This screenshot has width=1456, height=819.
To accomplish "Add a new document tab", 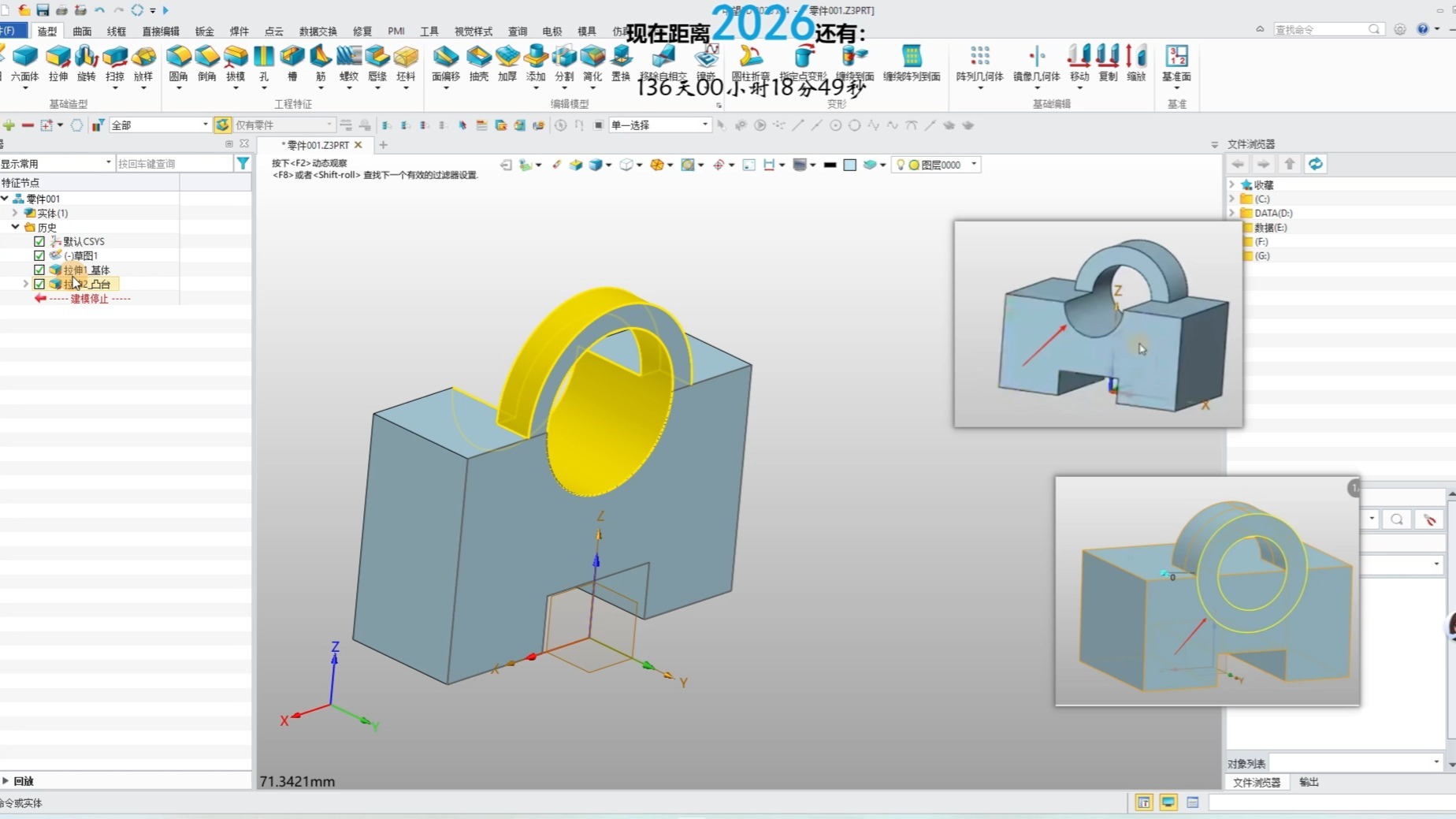I will [384, 145].
